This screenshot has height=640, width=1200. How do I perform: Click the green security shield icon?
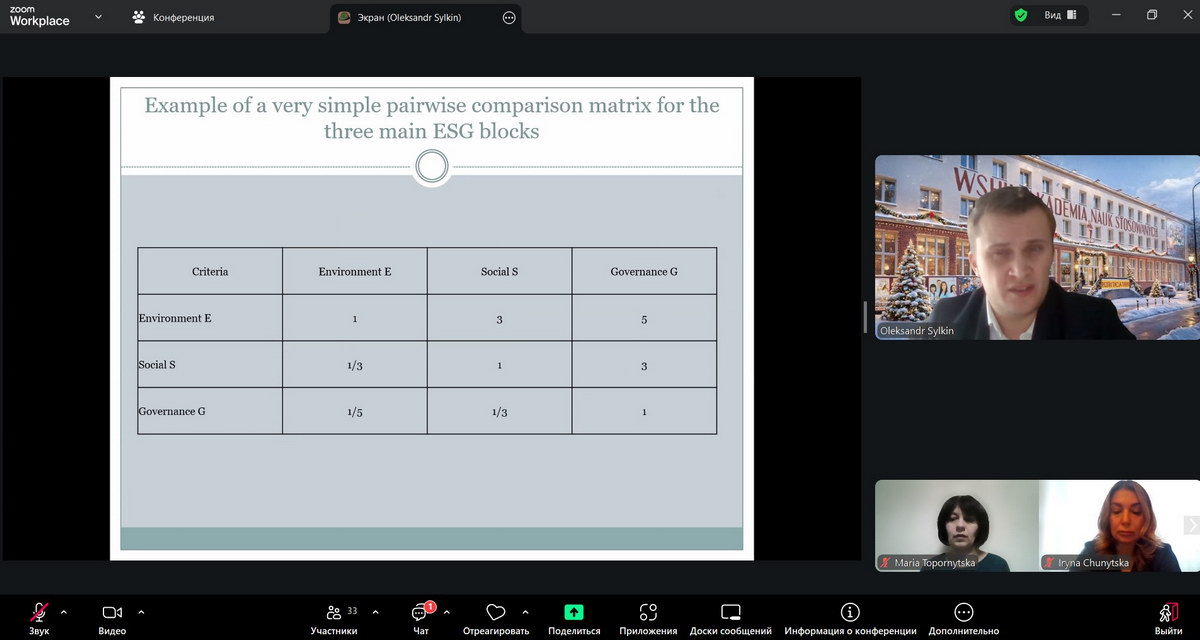1021,16
